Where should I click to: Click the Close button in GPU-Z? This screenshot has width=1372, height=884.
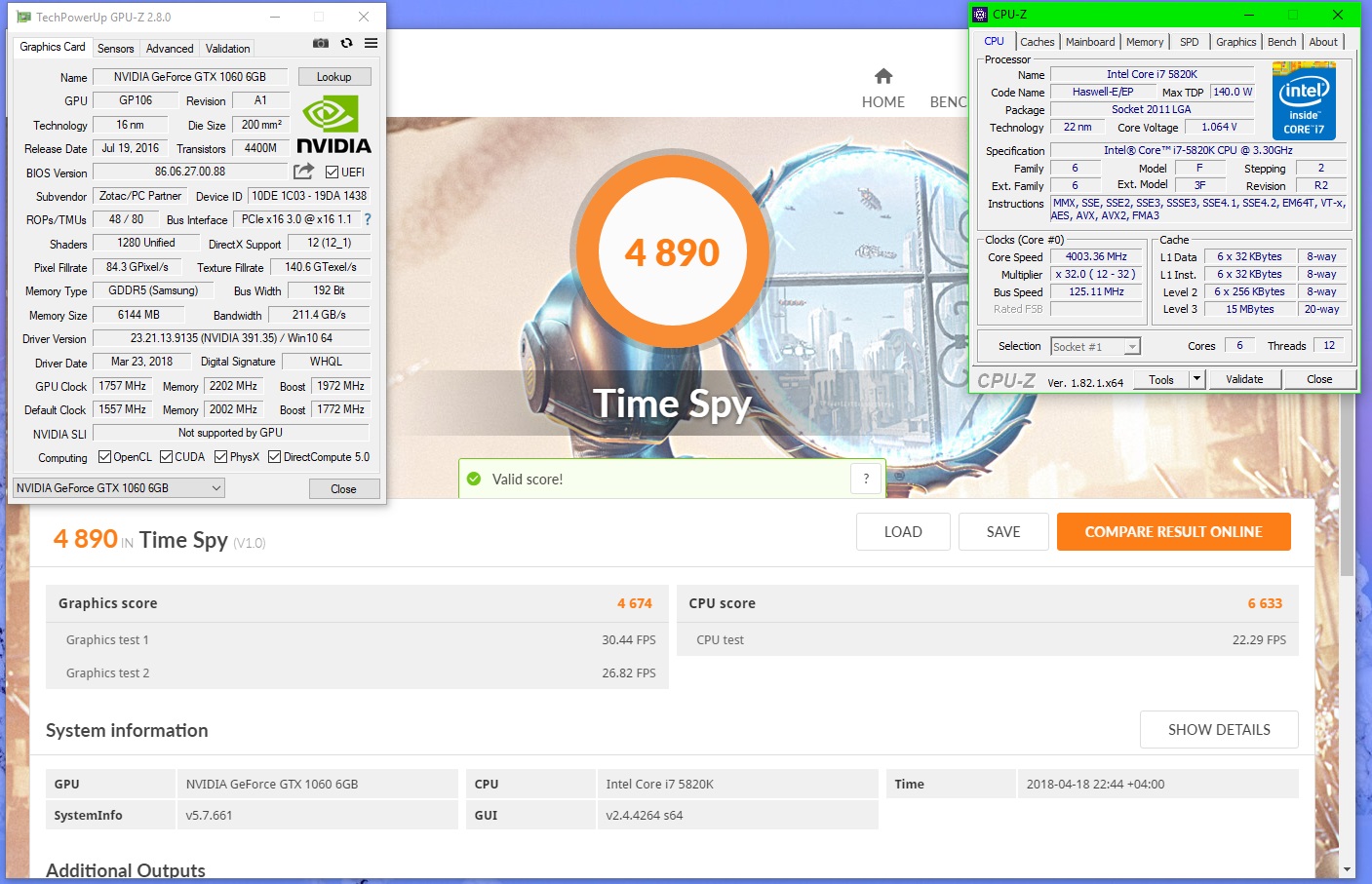(x=343, y=489)
